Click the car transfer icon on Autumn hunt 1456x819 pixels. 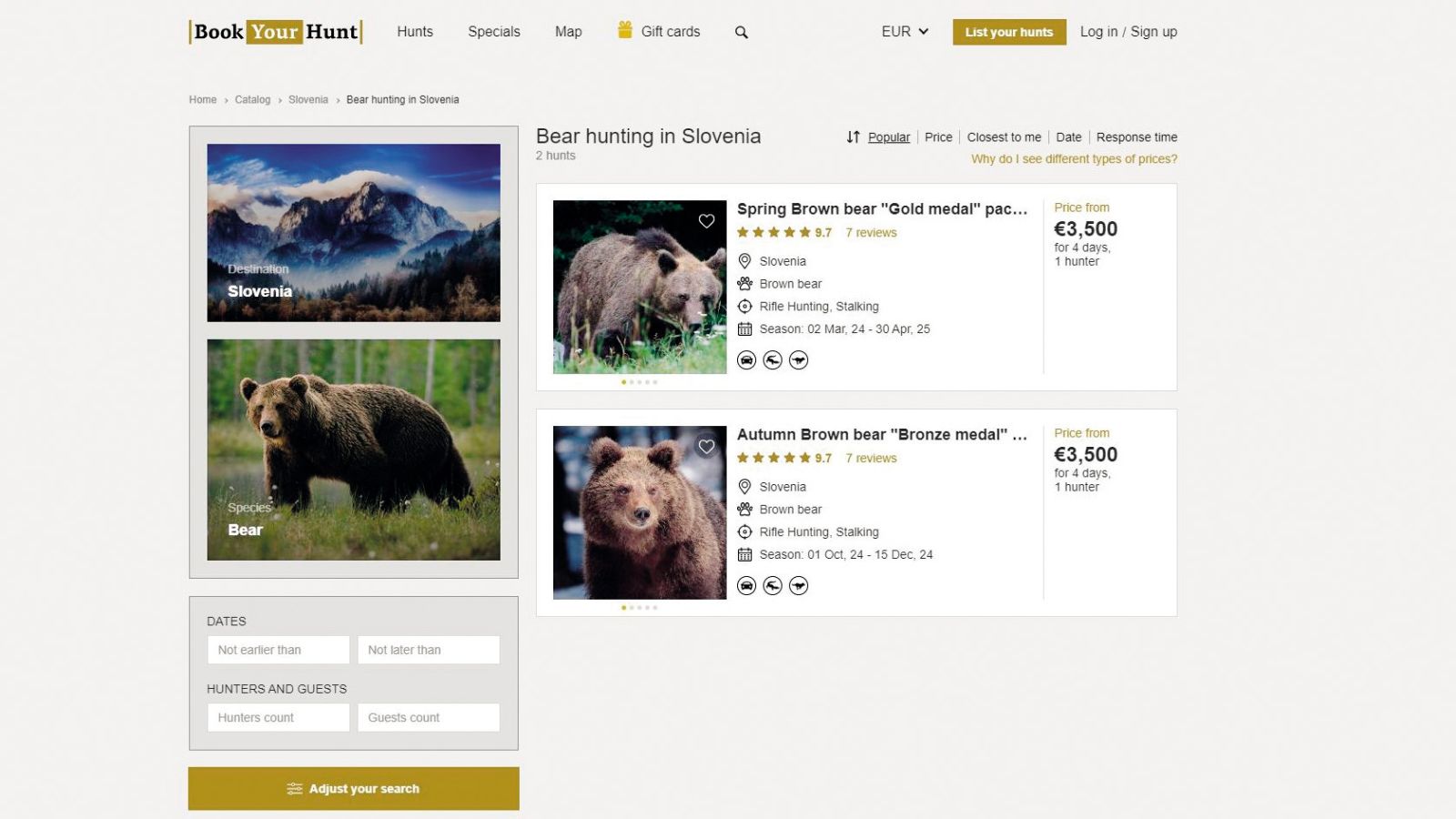pos(746,586)
